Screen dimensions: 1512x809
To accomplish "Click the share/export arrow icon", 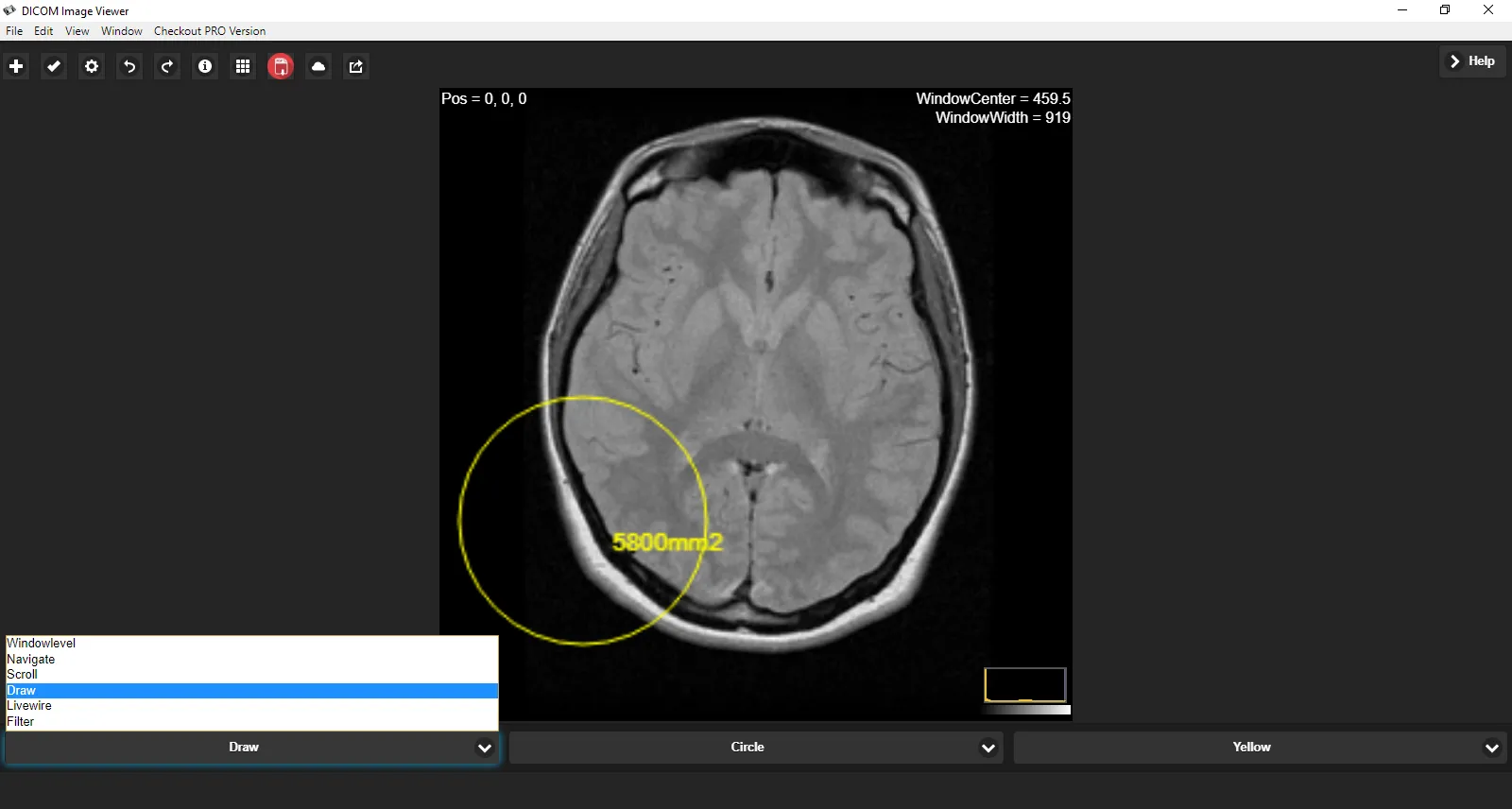I will click(356, 66).
